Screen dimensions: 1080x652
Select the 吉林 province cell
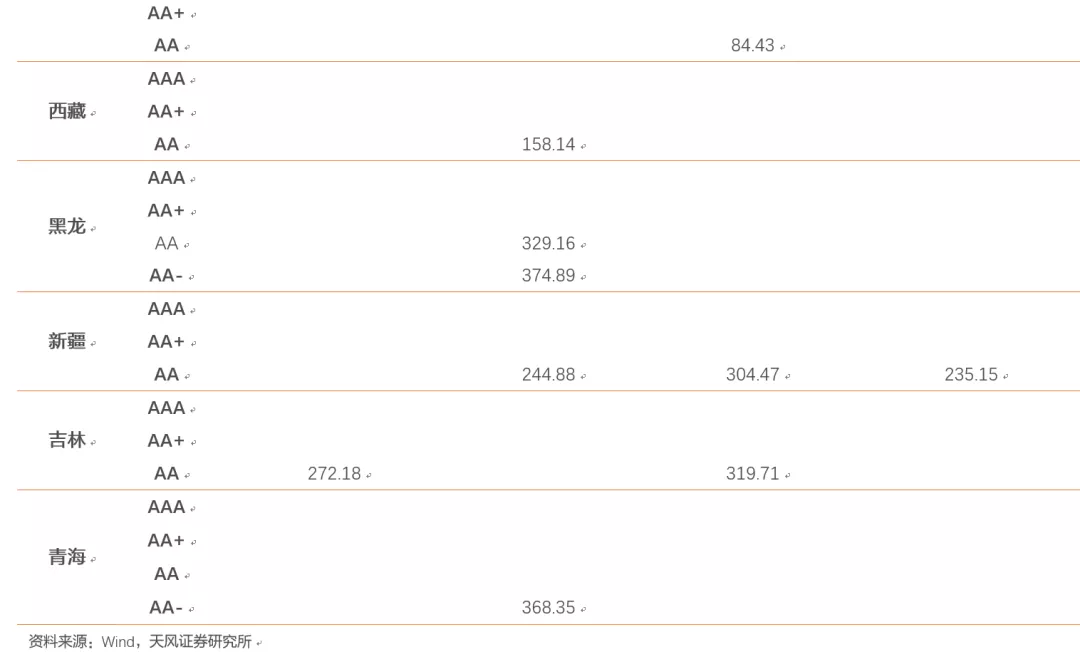click(x=67, y=440)
